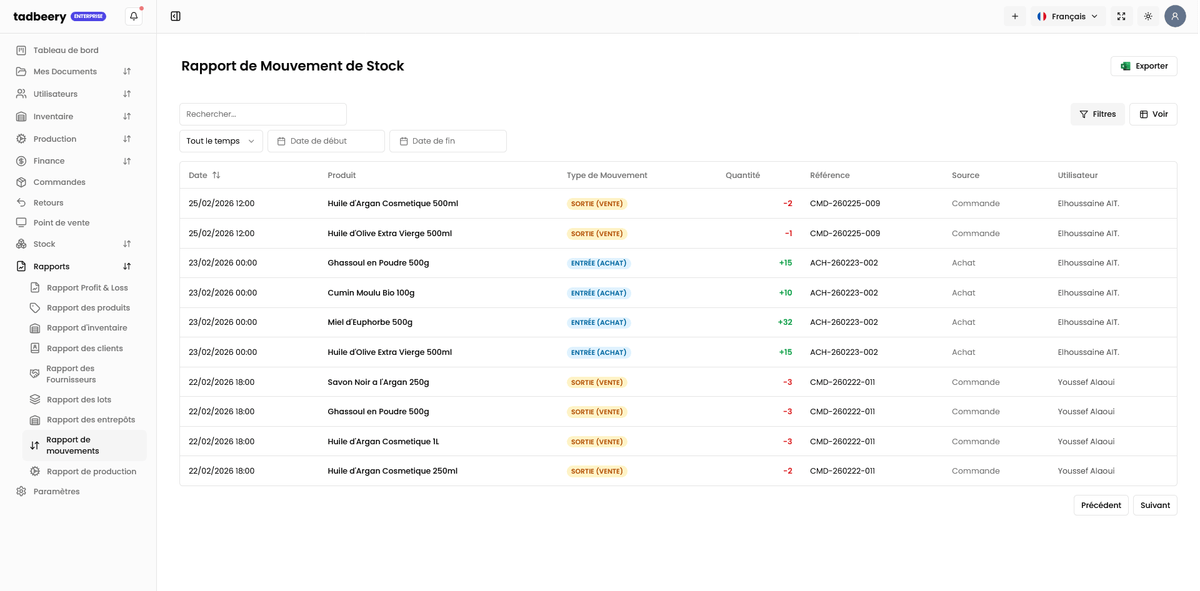This screenshot has width=1200, height=591.
Task: Enter fullscreen mode icon
Action: click(1121, 16)
